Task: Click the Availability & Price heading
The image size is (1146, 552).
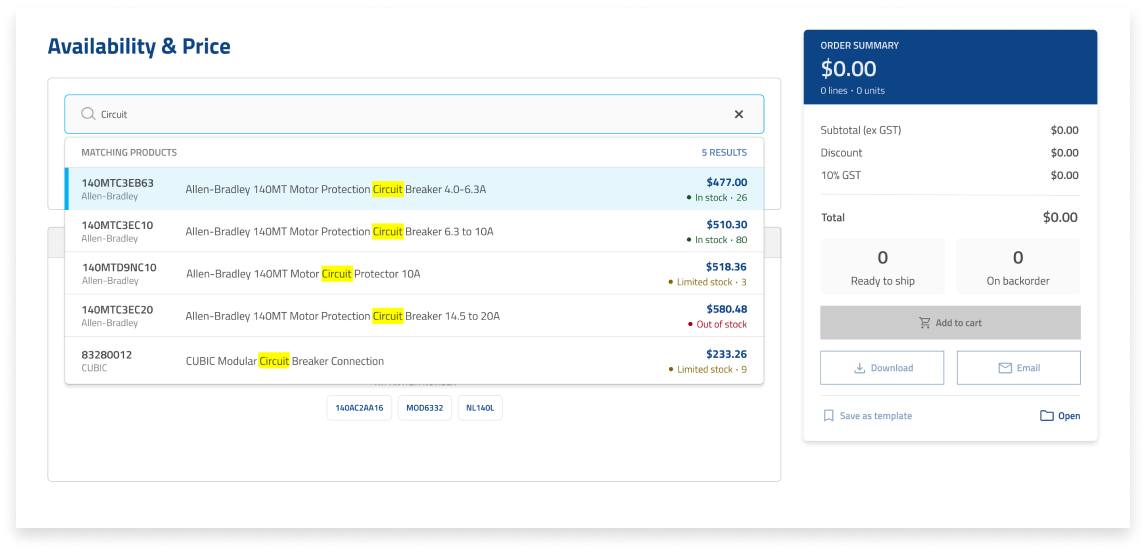Action: click(139, 47)
